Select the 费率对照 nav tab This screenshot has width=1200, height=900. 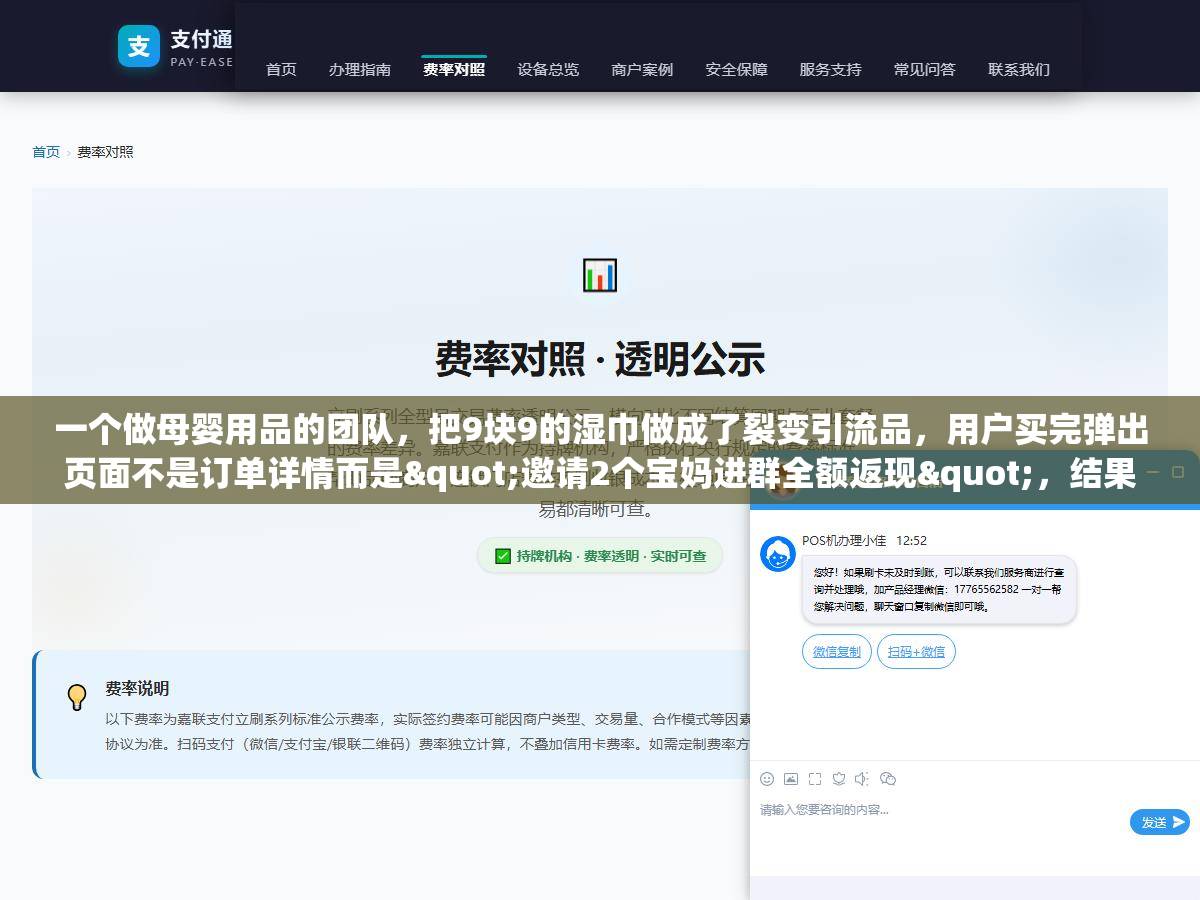(454, 69)
